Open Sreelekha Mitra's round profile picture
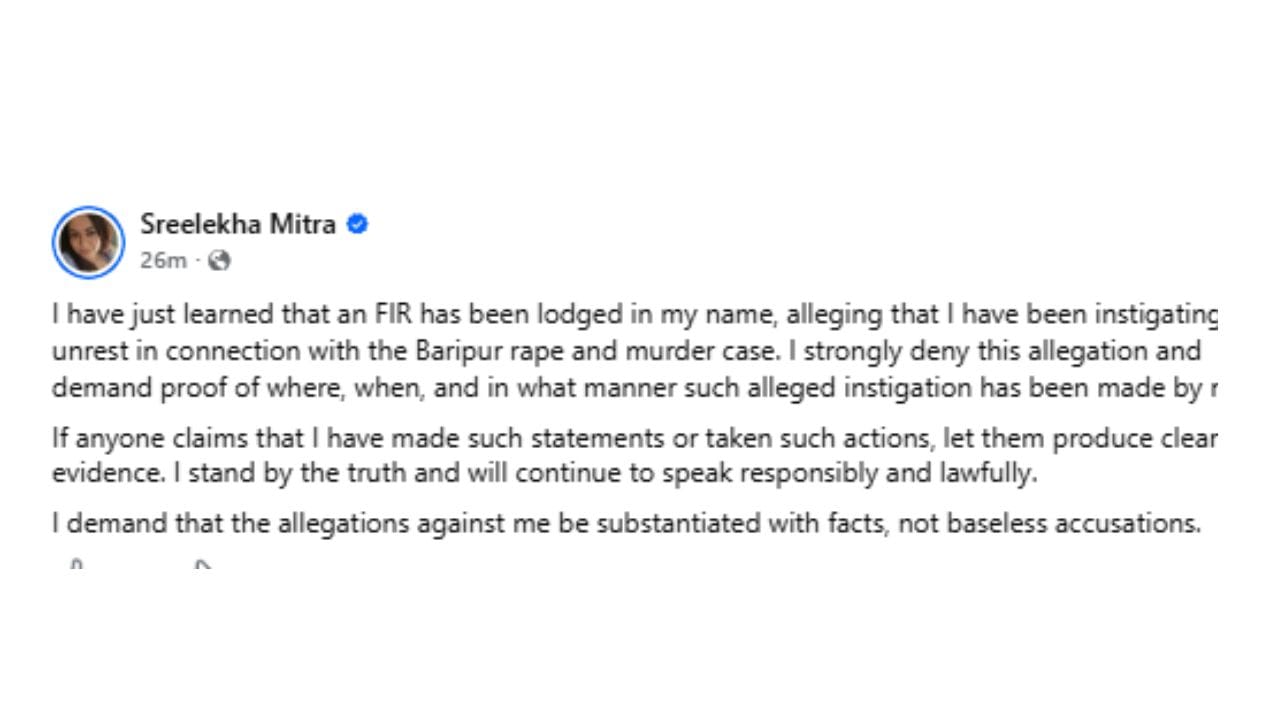This screenshot has width=1280, height=720. (88, 242)
